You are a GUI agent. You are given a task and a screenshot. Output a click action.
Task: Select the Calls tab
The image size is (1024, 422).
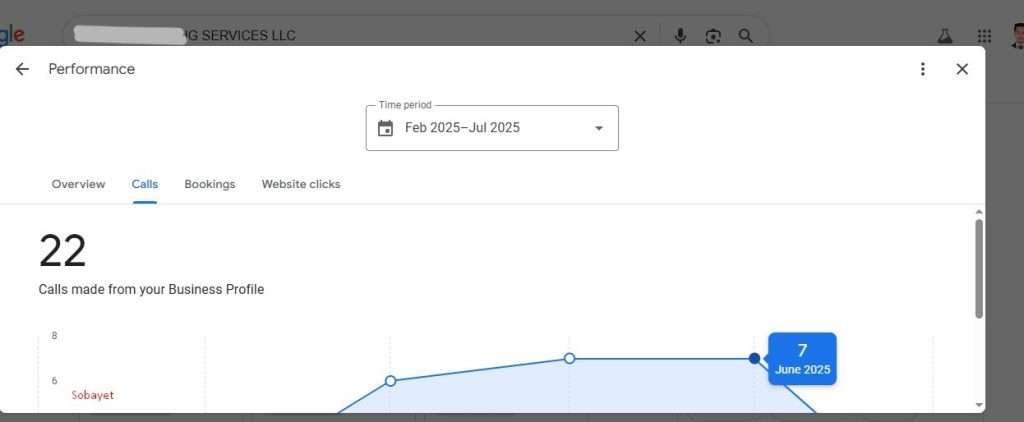144,184
